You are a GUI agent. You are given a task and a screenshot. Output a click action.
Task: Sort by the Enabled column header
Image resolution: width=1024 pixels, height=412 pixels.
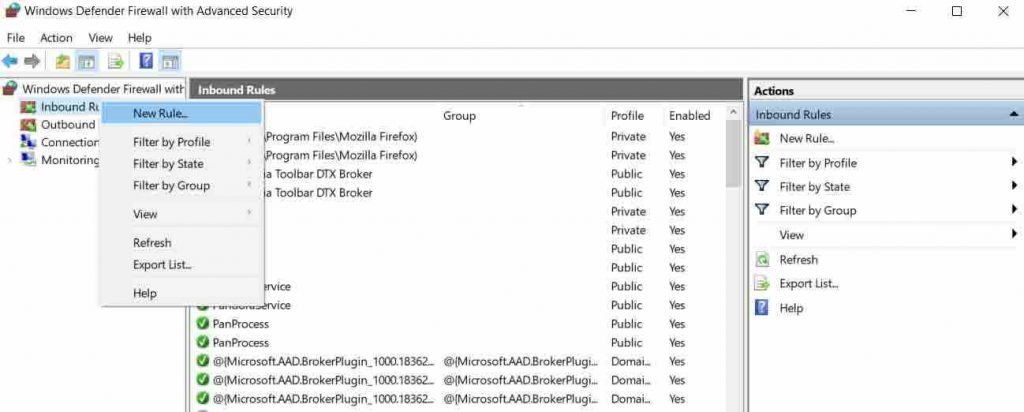point(689,116)
